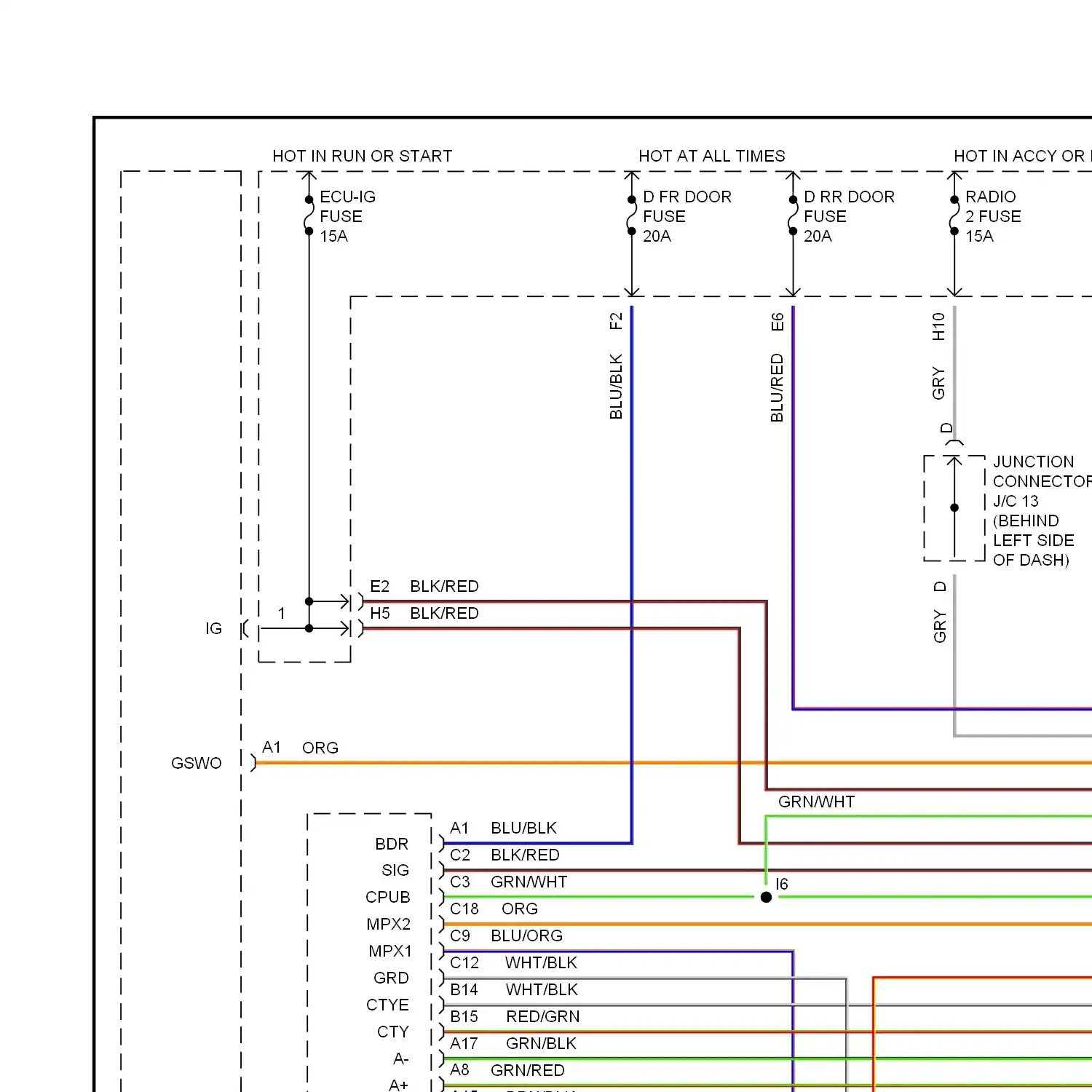Image resolution: width=1092 pixels, height=1092 pixels.
Task: Click the A8 GRN/RED connector label
Action: [x=507, y=1070]
